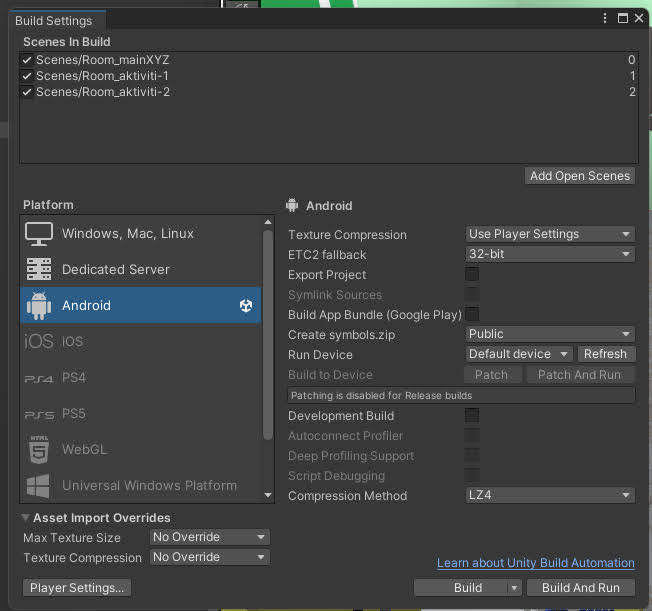Open Run Device Default device dropdown
The width and height of the screenshot is (652, 611).
pyautogui.click(x=519, y=354)
